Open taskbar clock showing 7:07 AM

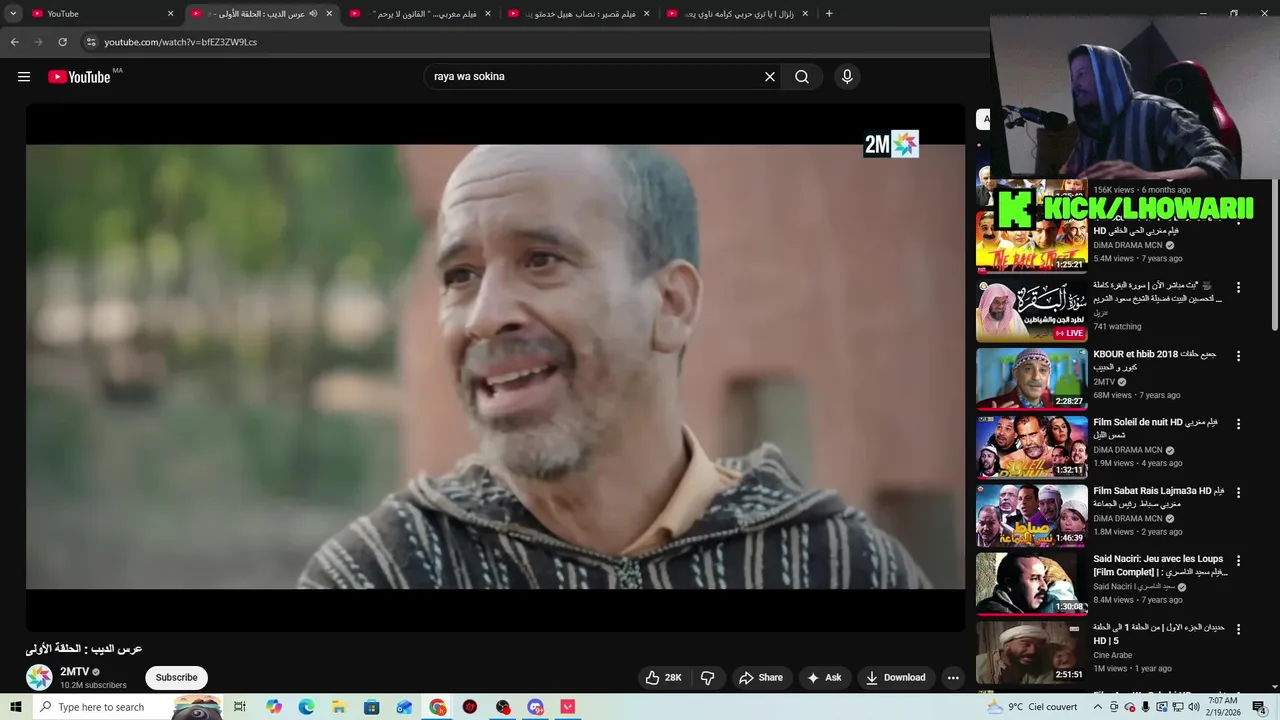click(x=1222, y=707)
